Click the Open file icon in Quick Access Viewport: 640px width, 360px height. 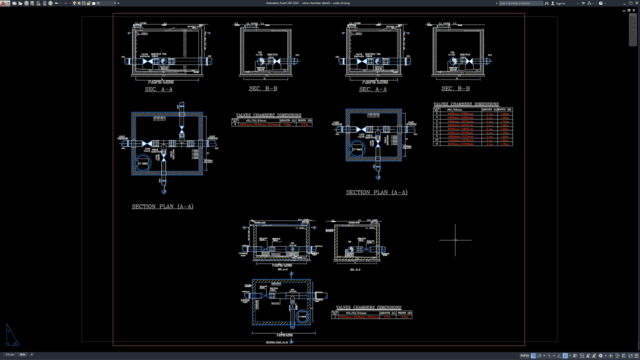tap(20, 3)
